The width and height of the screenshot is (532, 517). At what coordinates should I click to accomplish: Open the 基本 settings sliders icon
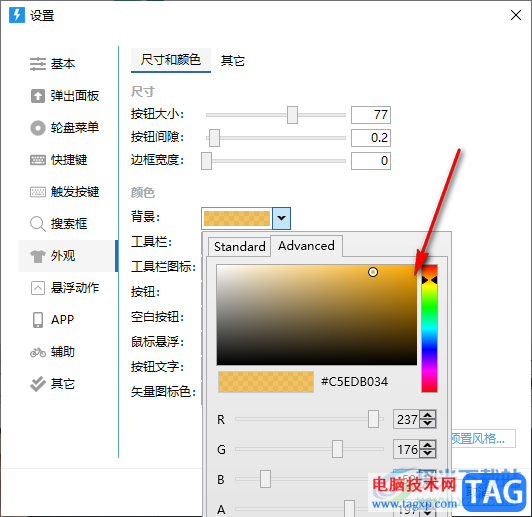pyautogui.click(x=38, y=64)
